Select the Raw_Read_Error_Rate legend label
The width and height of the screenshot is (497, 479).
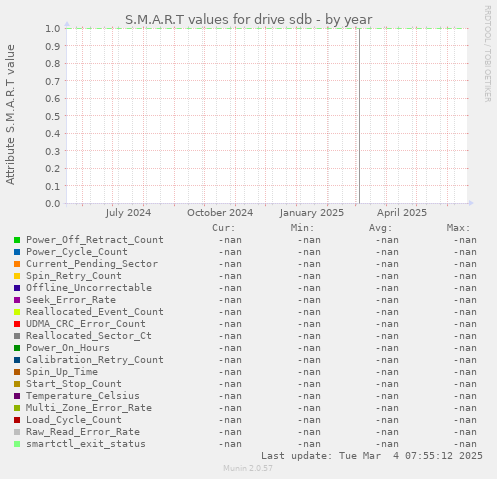click(83, 432)
